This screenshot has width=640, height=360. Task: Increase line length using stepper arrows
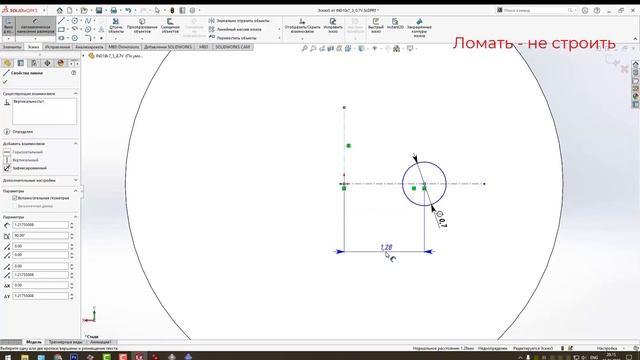[72, 223]
